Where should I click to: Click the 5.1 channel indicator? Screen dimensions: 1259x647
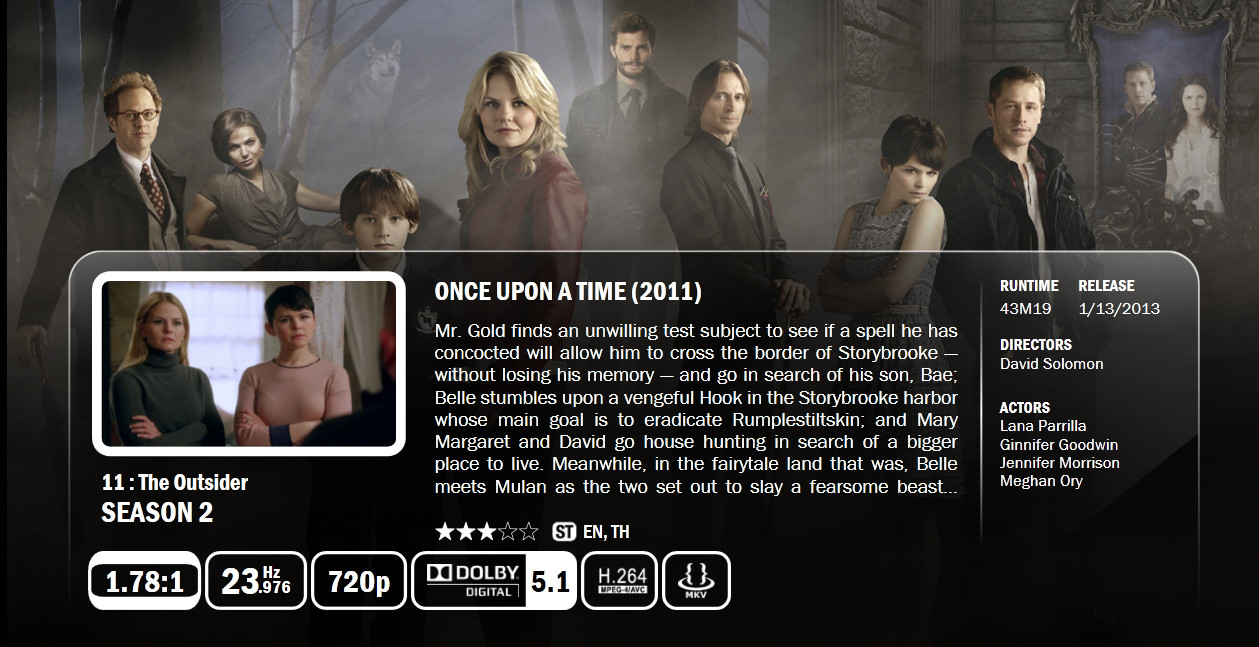coord(551,580)
